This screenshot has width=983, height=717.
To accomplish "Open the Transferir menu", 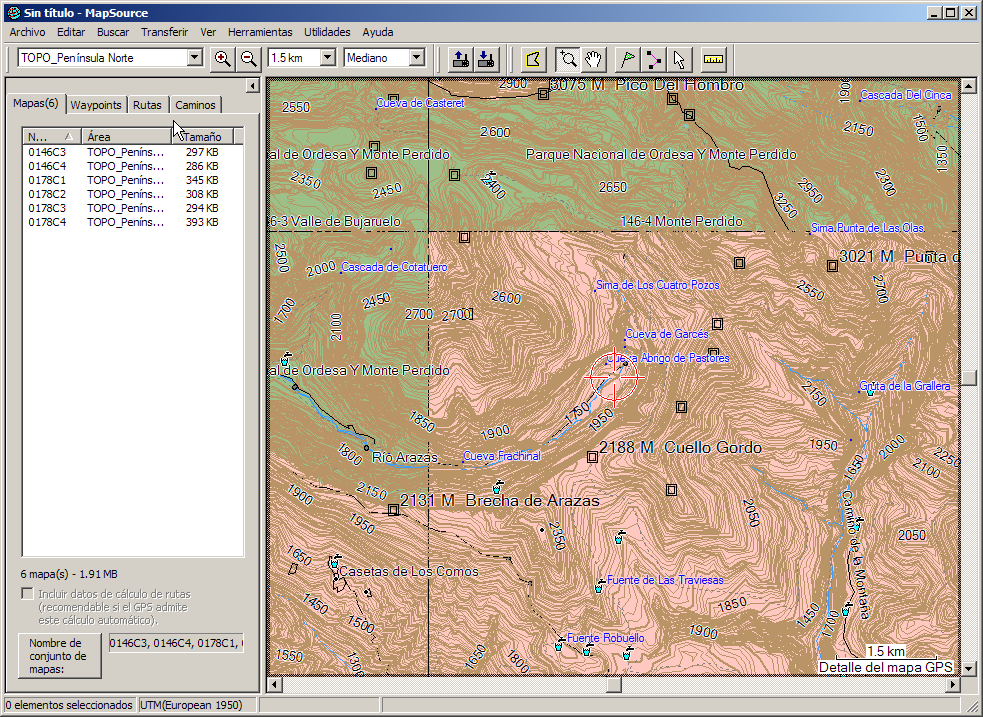I will point(164,32).
